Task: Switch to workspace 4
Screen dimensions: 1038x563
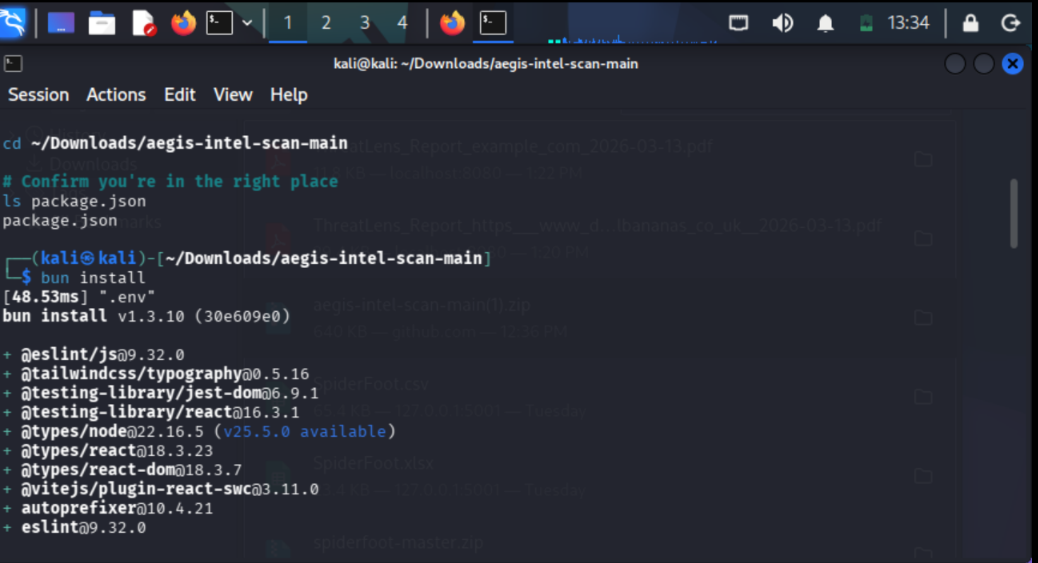Action: (402, 23)
